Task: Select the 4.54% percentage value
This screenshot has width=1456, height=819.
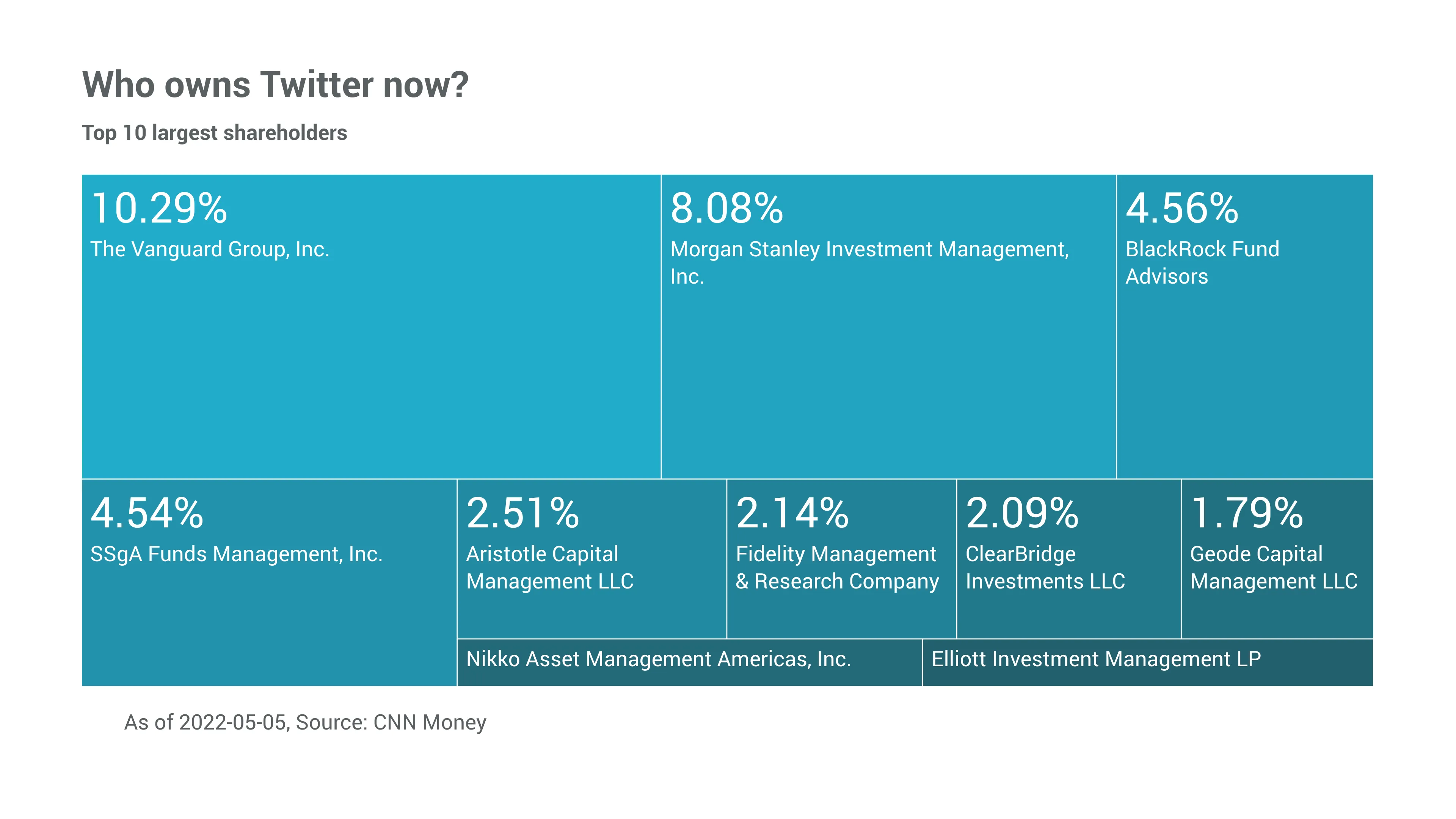Action: tap(147, 513)
